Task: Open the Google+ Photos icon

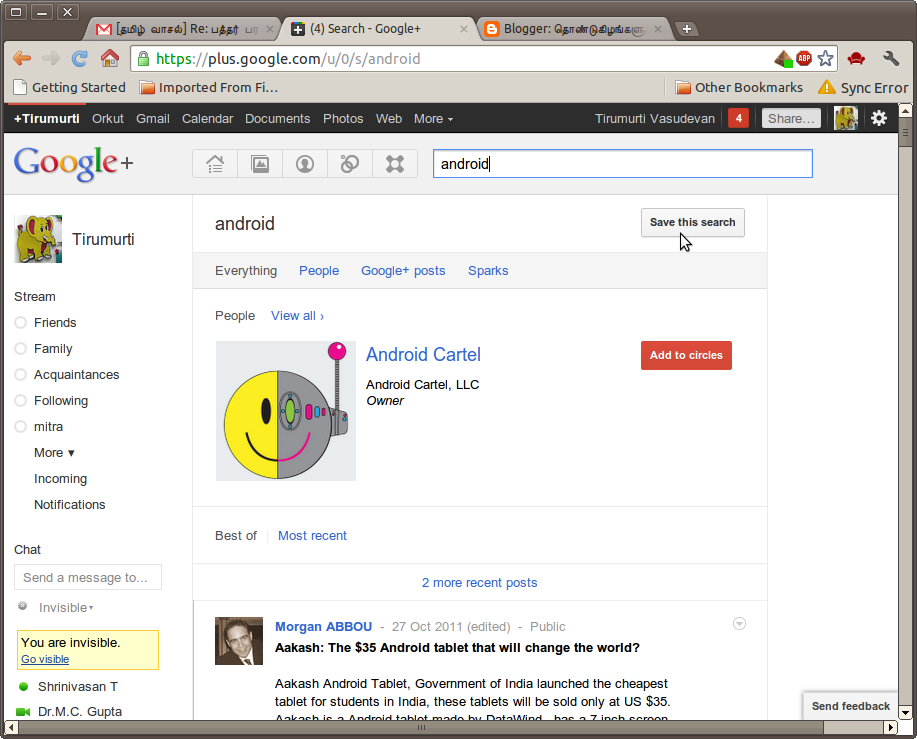Action: 260,164
